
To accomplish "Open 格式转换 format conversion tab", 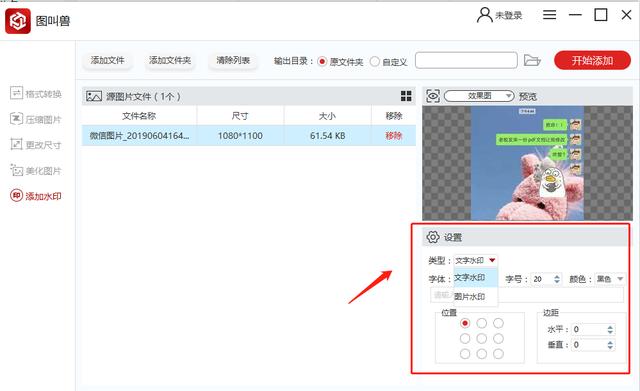I will click(36, 93).
